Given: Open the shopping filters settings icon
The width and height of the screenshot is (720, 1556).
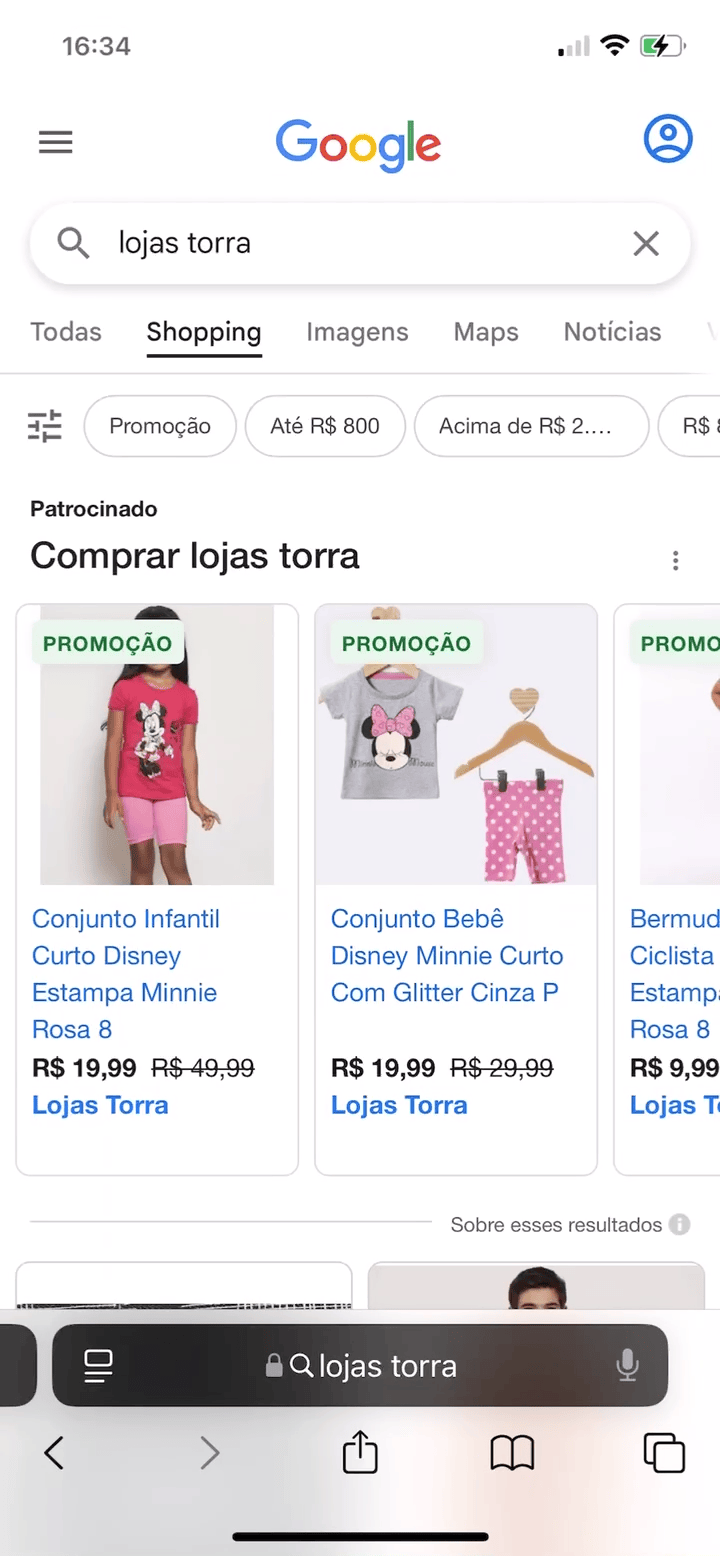Looking at the screenshot, I should [45, 427].
